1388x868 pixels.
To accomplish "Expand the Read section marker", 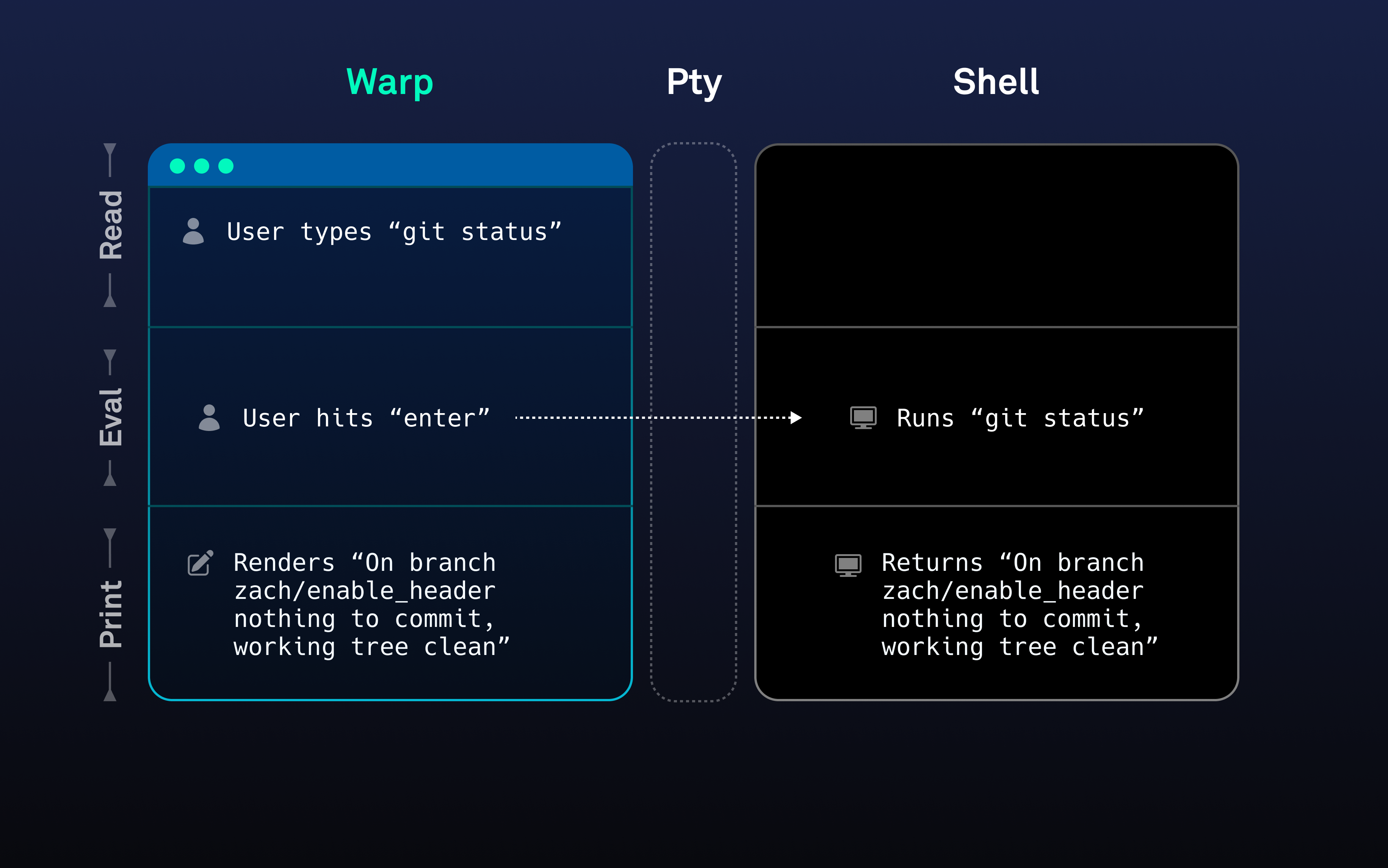I will (x=111, y=224).
